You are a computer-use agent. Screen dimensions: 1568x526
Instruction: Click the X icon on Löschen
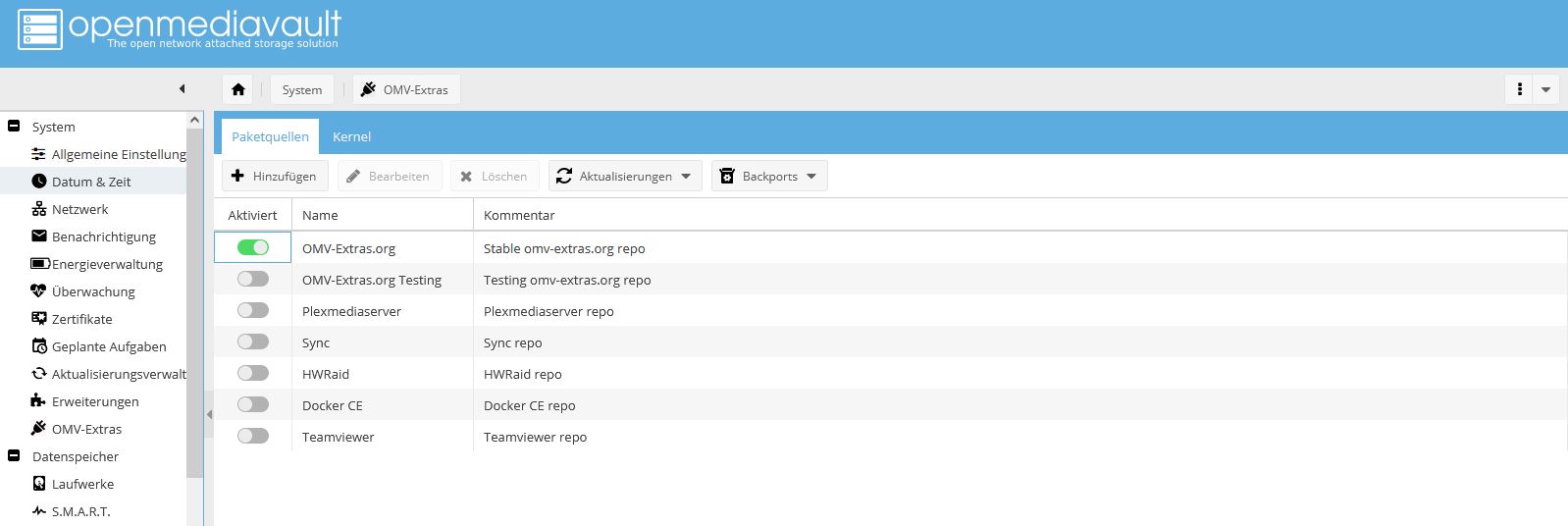point(466,177)
